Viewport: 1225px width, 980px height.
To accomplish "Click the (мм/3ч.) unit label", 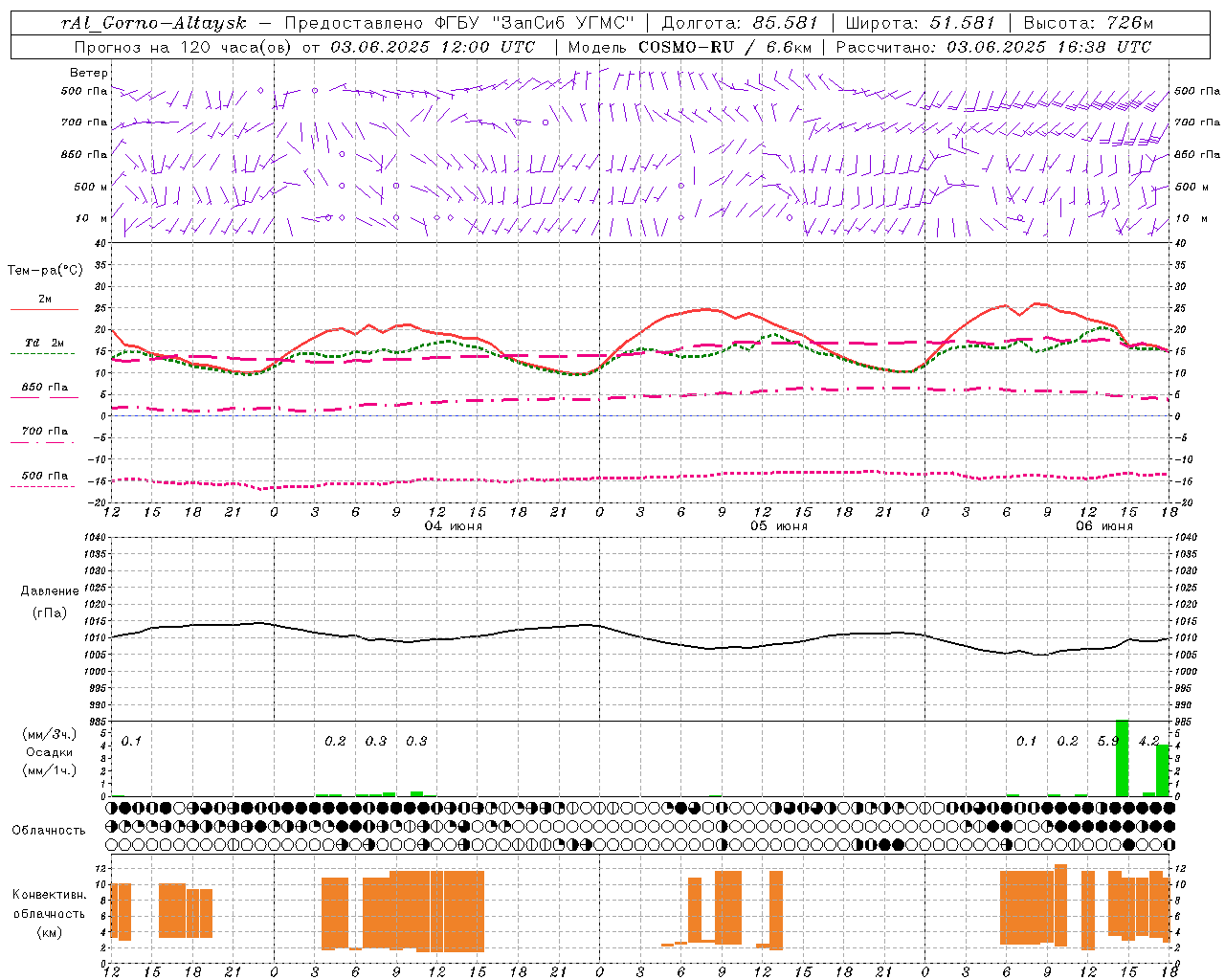I will (48, 734).
